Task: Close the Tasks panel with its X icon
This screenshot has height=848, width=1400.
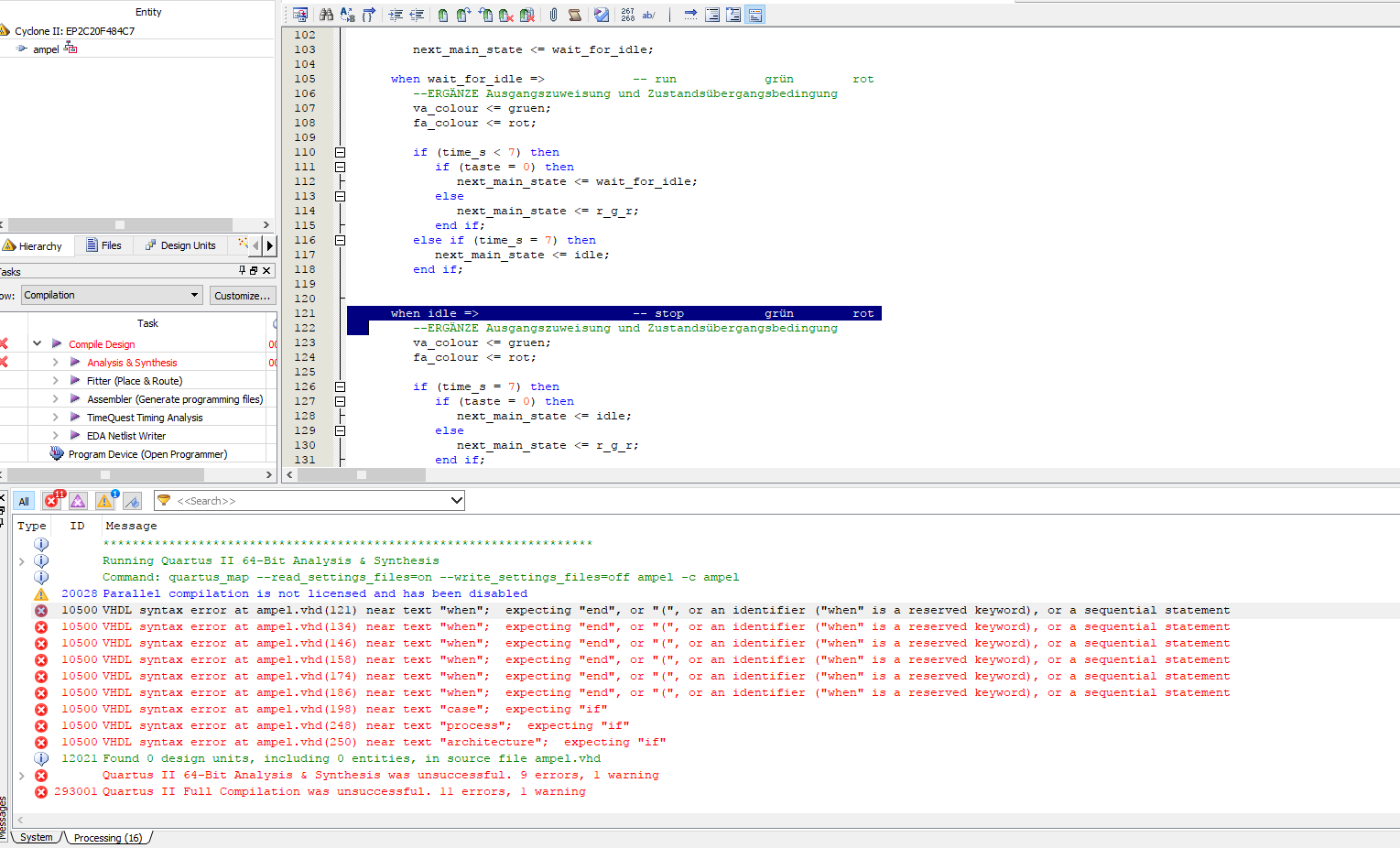Action: [266, 270]
